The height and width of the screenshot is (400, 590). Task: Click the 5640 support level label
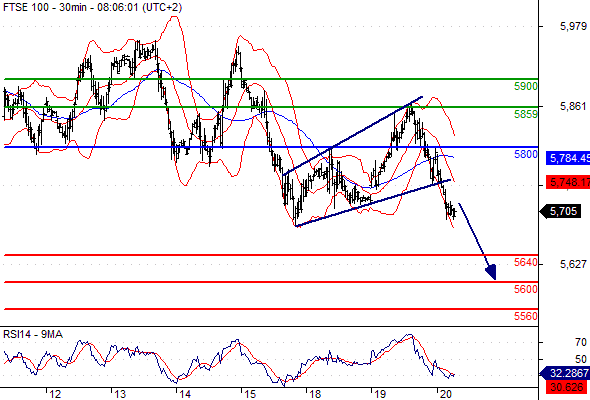pos(526,262)
